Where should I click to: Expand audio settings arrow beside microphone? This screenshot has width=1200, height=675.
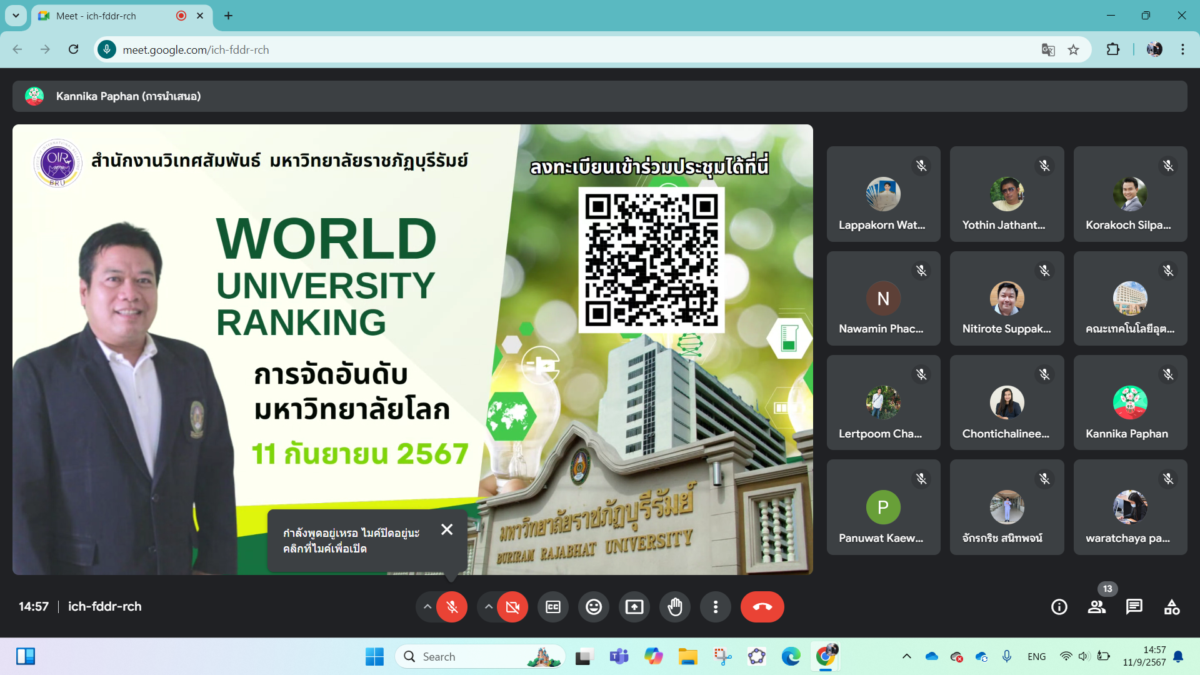pyautogui.click(x=427, y=606)
